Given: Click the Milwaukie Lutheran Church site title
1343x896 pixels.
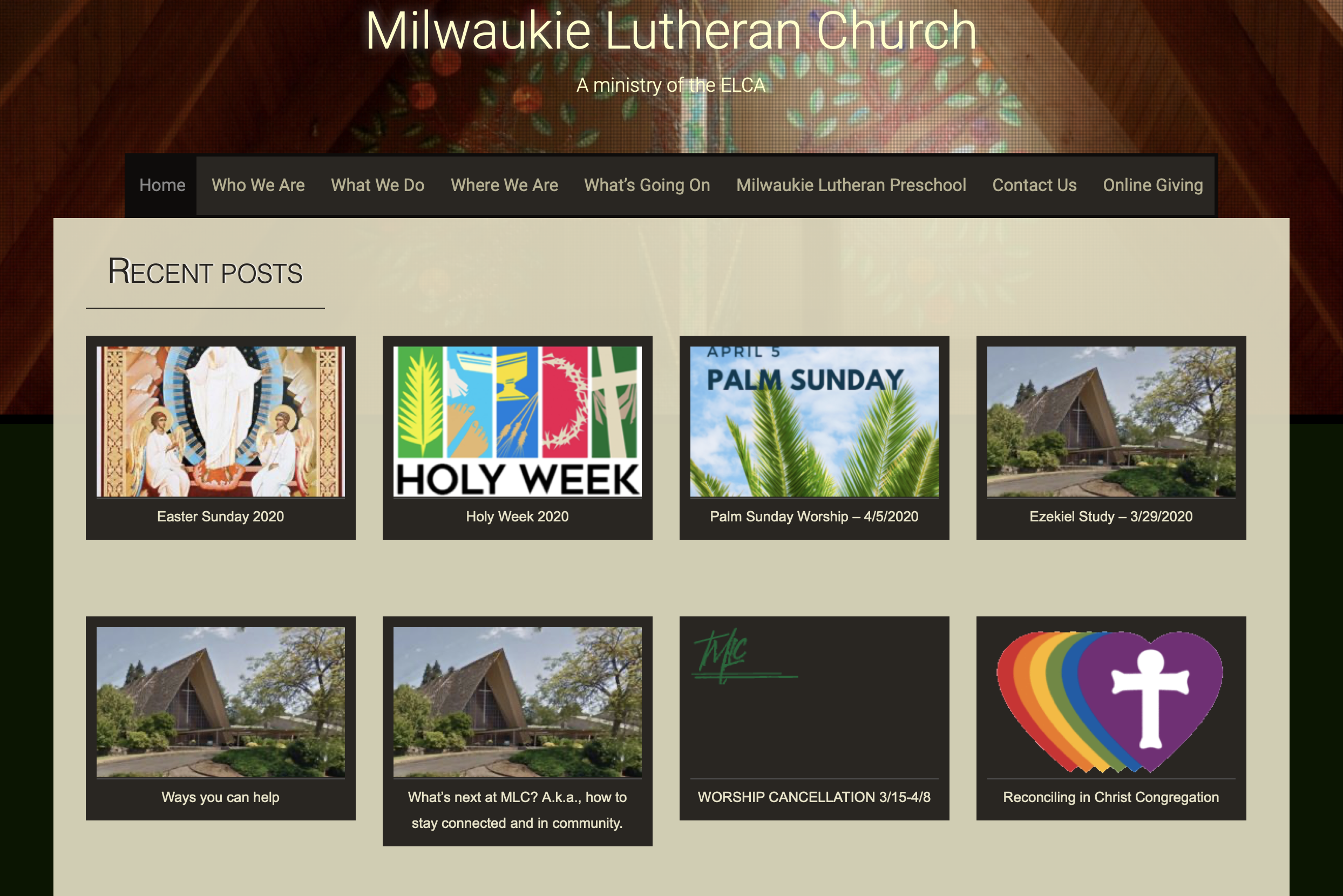Looking at the screenshot, I should (x=671, y=30).
